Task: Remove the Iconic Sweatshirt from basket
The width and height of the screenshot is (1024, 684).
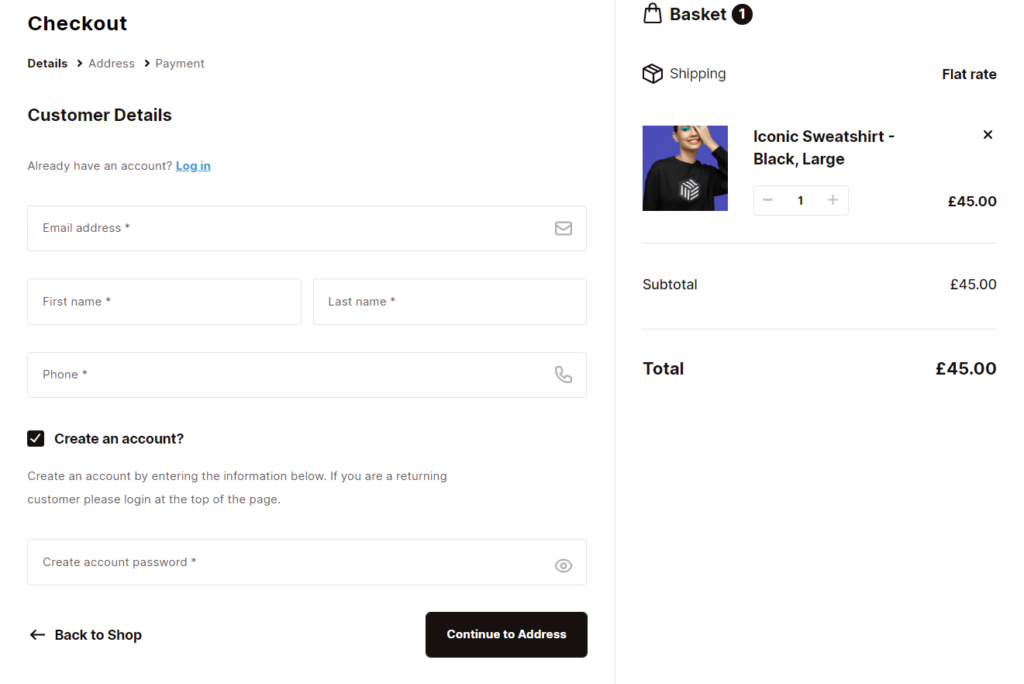Action: coord(987,134)
